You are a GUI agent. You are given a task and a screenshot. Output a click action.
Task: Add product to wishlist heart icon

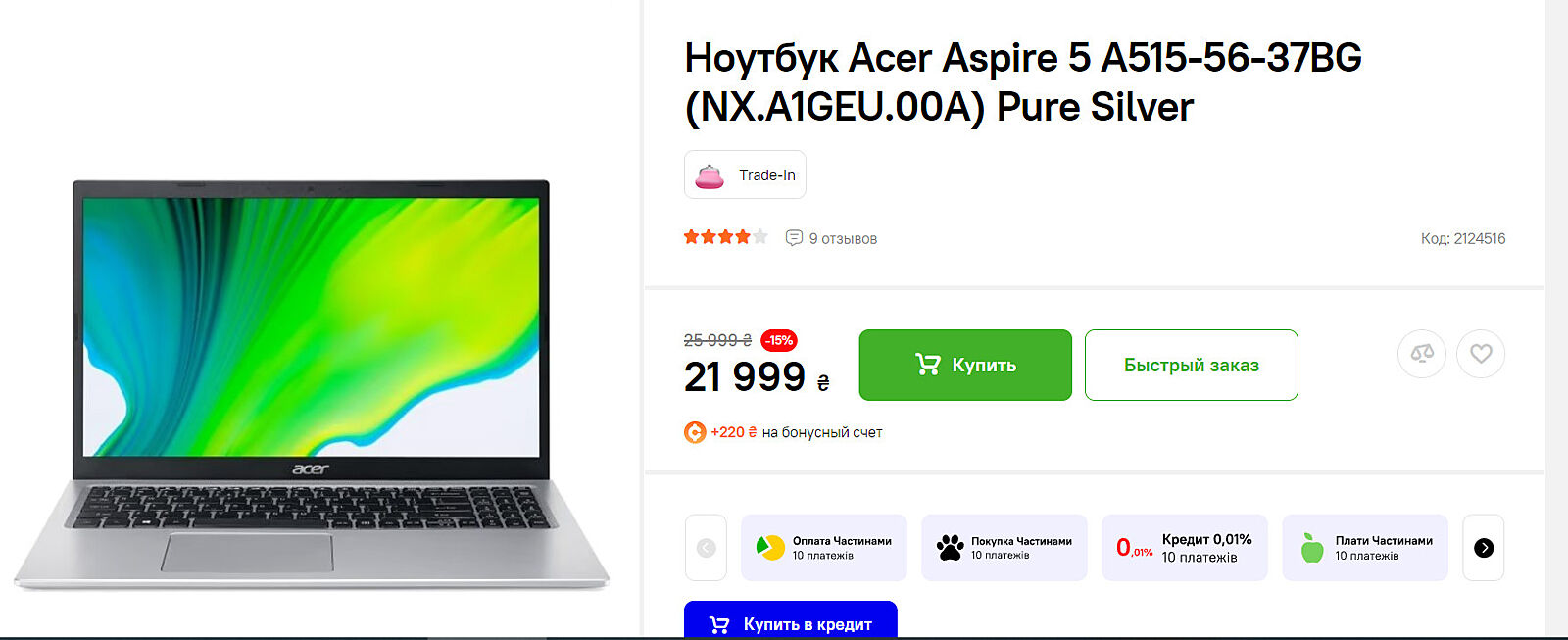1481,354
